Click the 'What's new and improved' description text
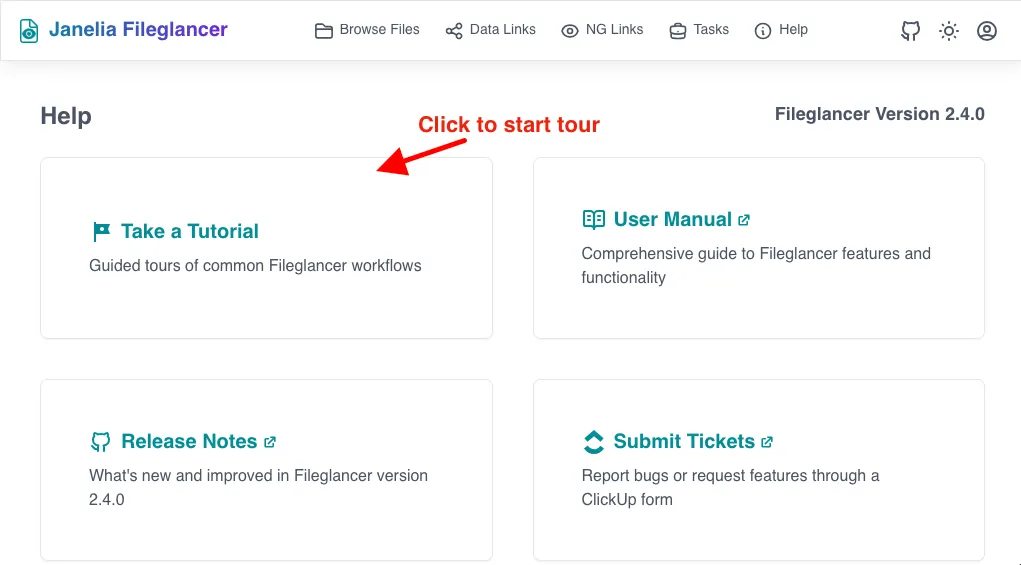1021x565 pixels. 259,488
